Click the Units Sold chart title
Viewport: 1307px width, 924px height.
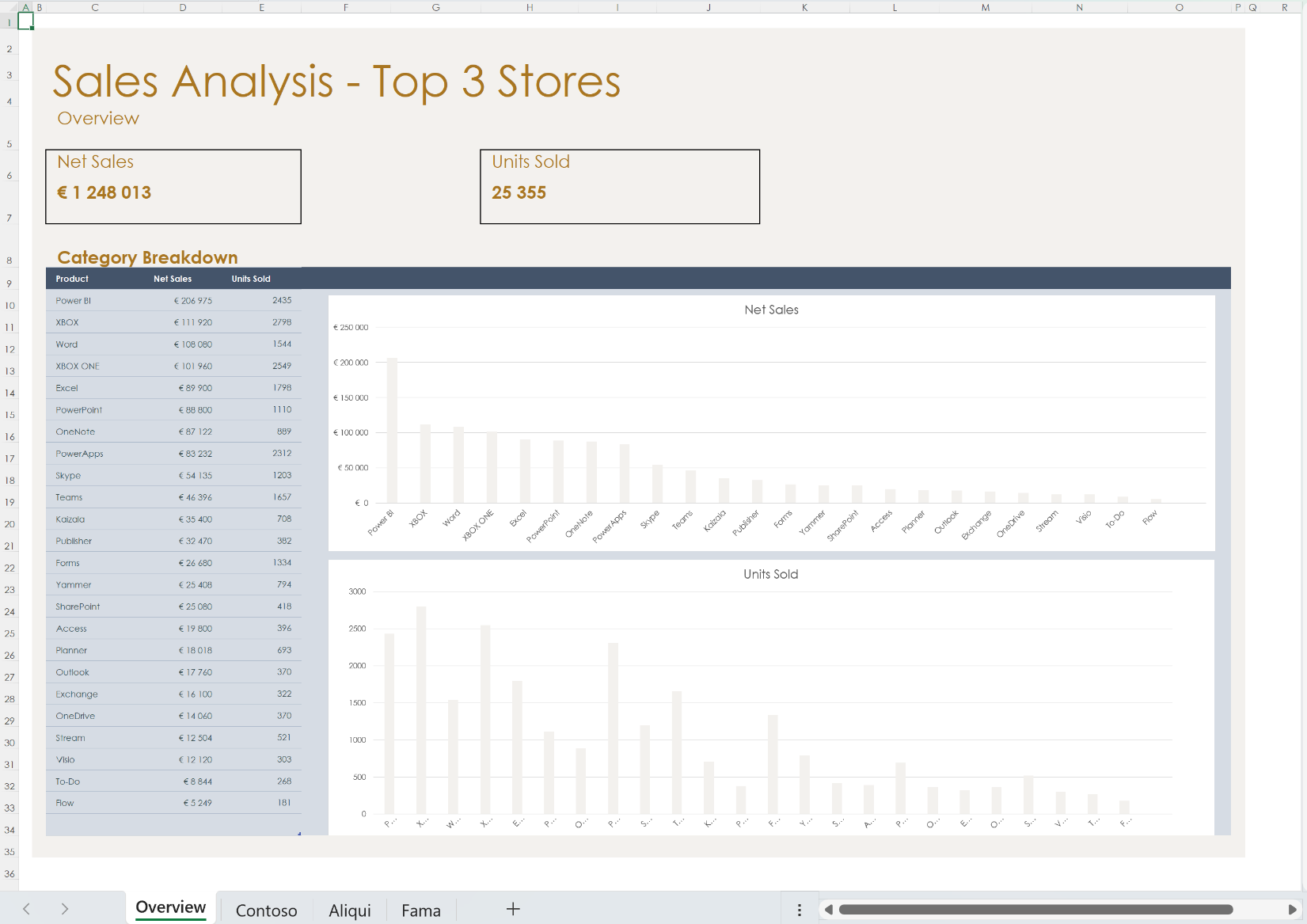(x=771, y=574)
